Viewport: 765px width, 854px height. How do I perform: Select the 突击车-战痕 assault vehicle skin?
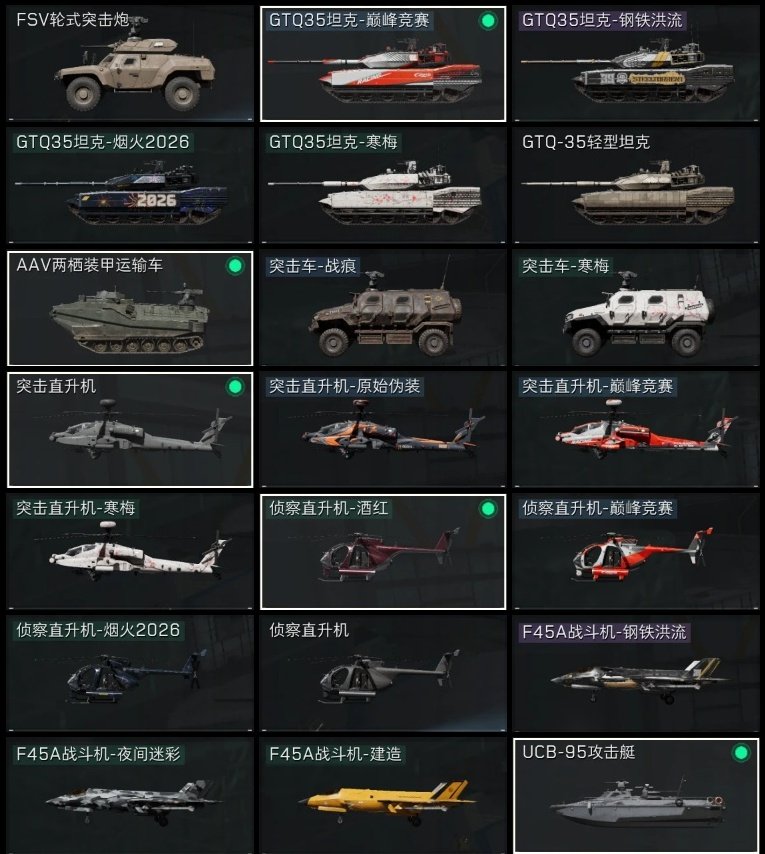point(383,308)
